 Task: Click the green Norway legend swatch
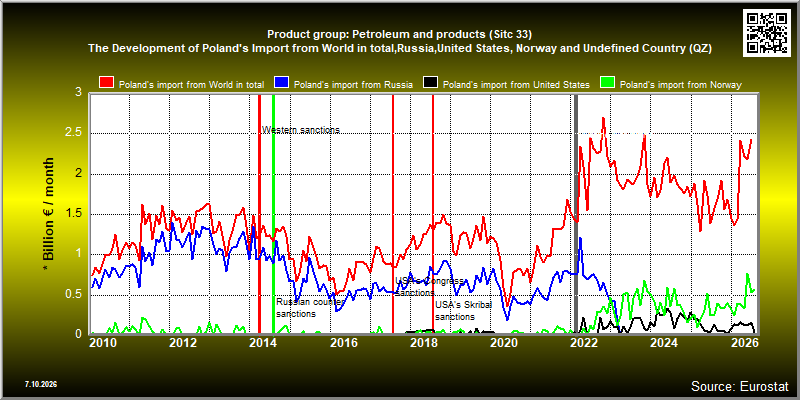(608, 84)
